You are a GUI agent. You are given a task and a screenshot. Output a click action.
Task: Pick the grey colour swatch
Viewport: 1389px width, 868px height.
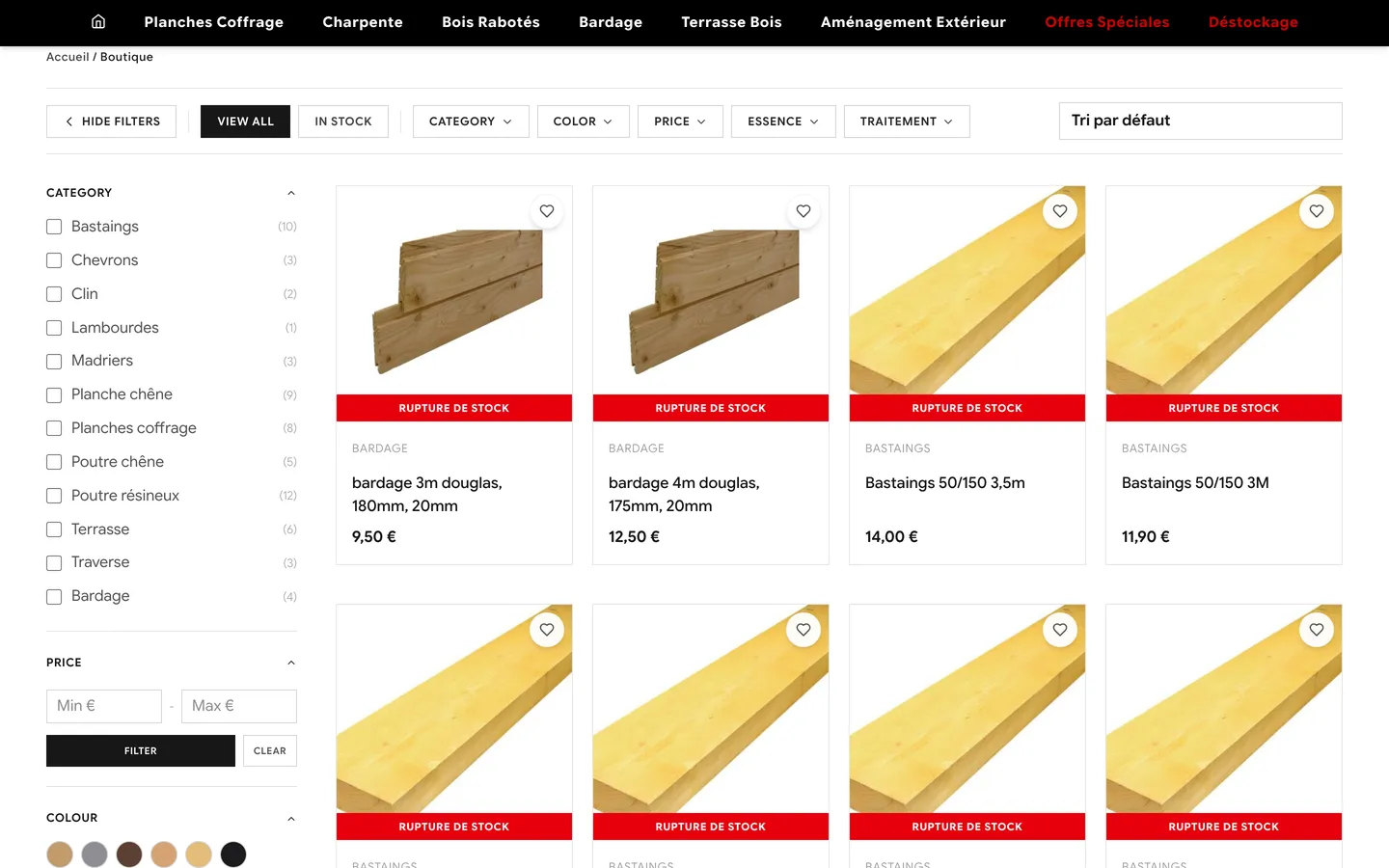95,854
